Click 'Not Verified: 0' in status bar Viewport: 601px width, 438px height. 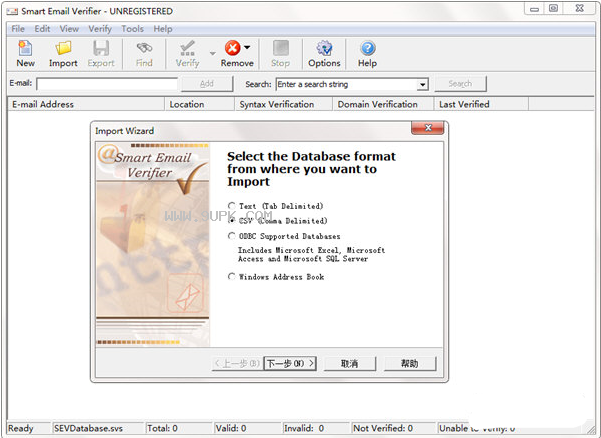[383, 428]
